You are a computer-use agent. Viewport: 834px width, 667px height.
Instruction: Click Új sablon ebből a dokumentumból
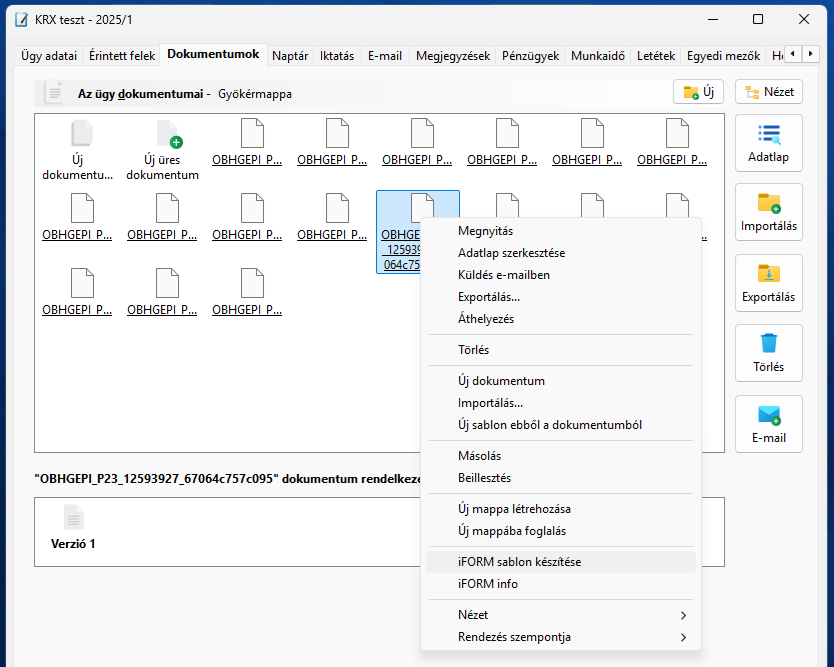coord(561,425)
